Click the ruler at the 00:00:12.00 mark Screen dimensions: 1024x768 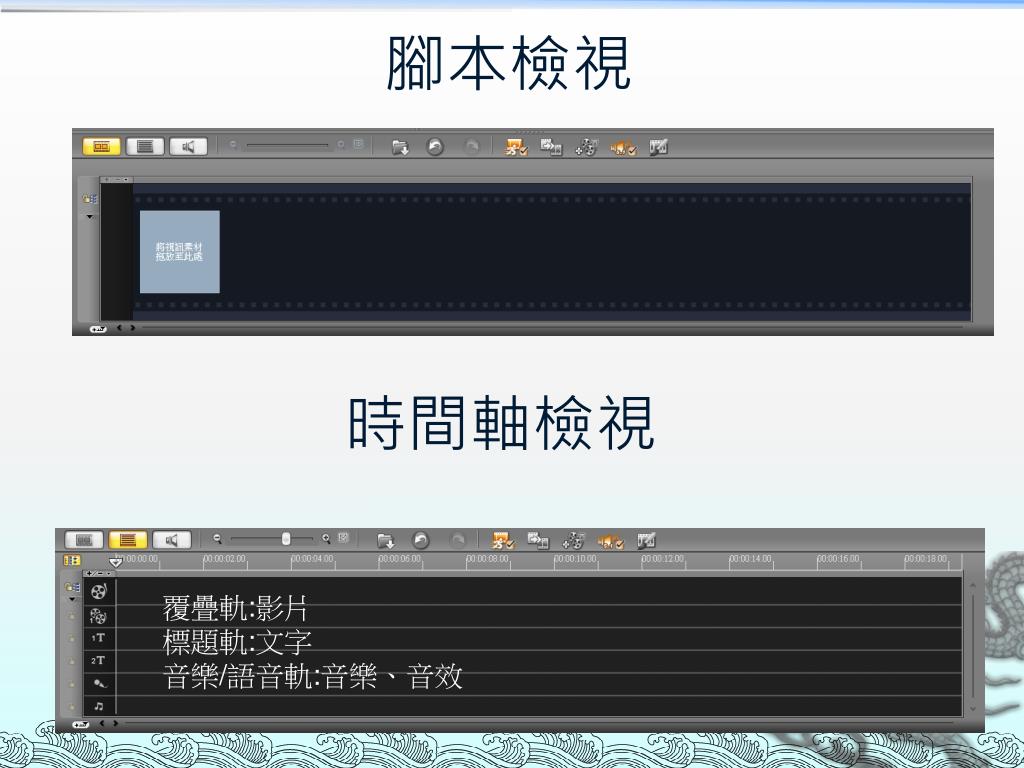tap(662, 560)
